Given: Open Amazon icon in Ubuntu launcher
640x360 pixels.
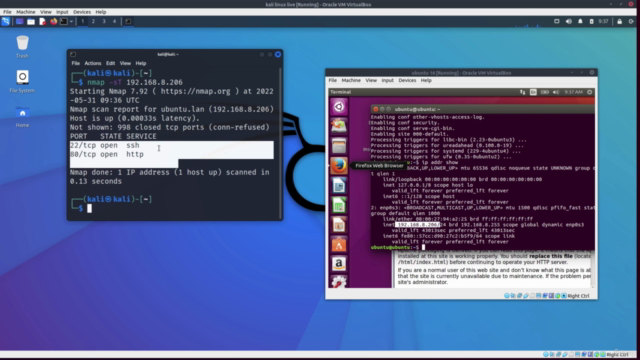Looking at the screenshot, I should click(x=339, y=264).
